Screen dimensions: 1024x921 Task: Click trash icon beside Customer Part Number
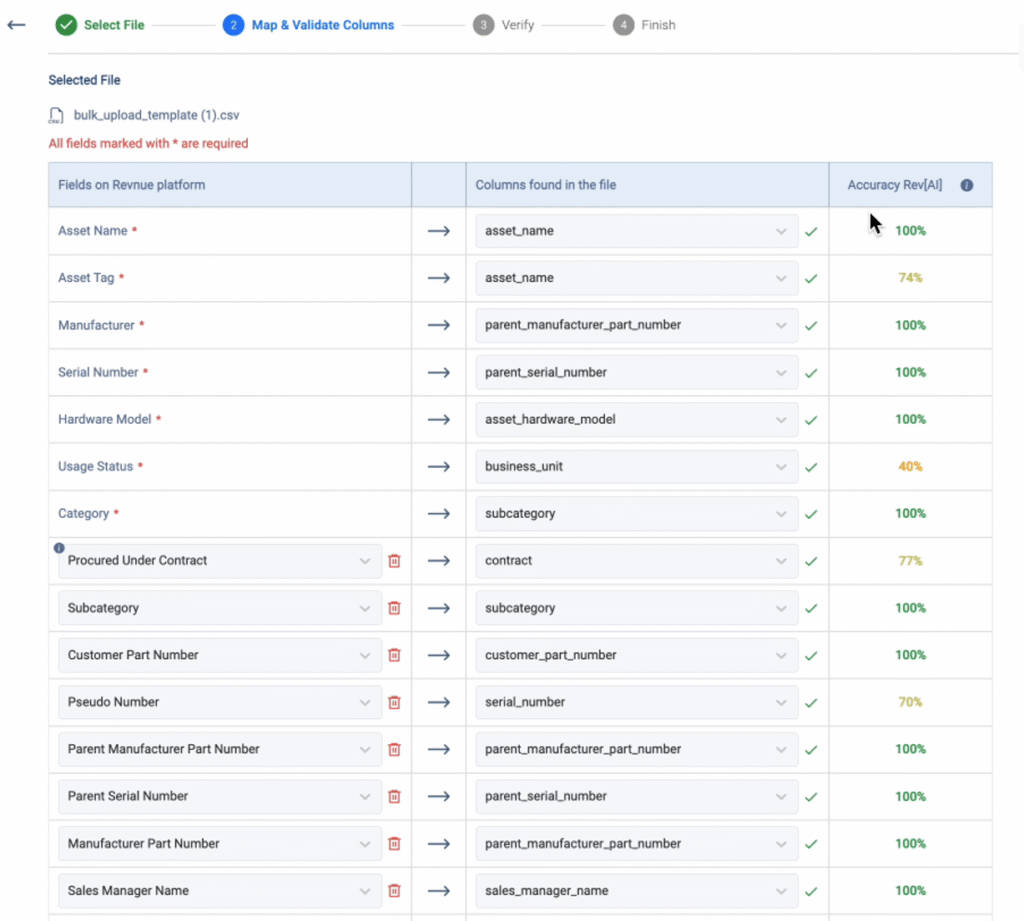point(394,655)
